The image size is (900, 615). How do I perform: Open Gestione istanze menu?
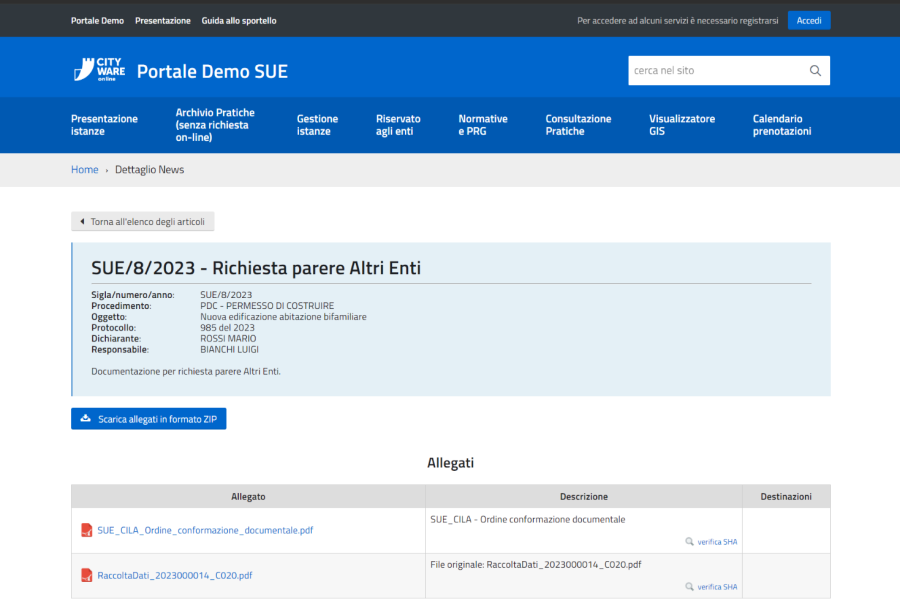point(317,125)
